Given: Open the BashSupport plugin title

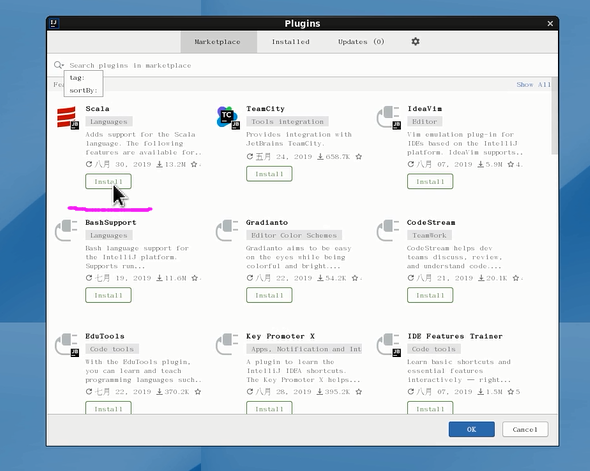Looking at the screenshot, I should pyautogui.click(x=111, y=222).
